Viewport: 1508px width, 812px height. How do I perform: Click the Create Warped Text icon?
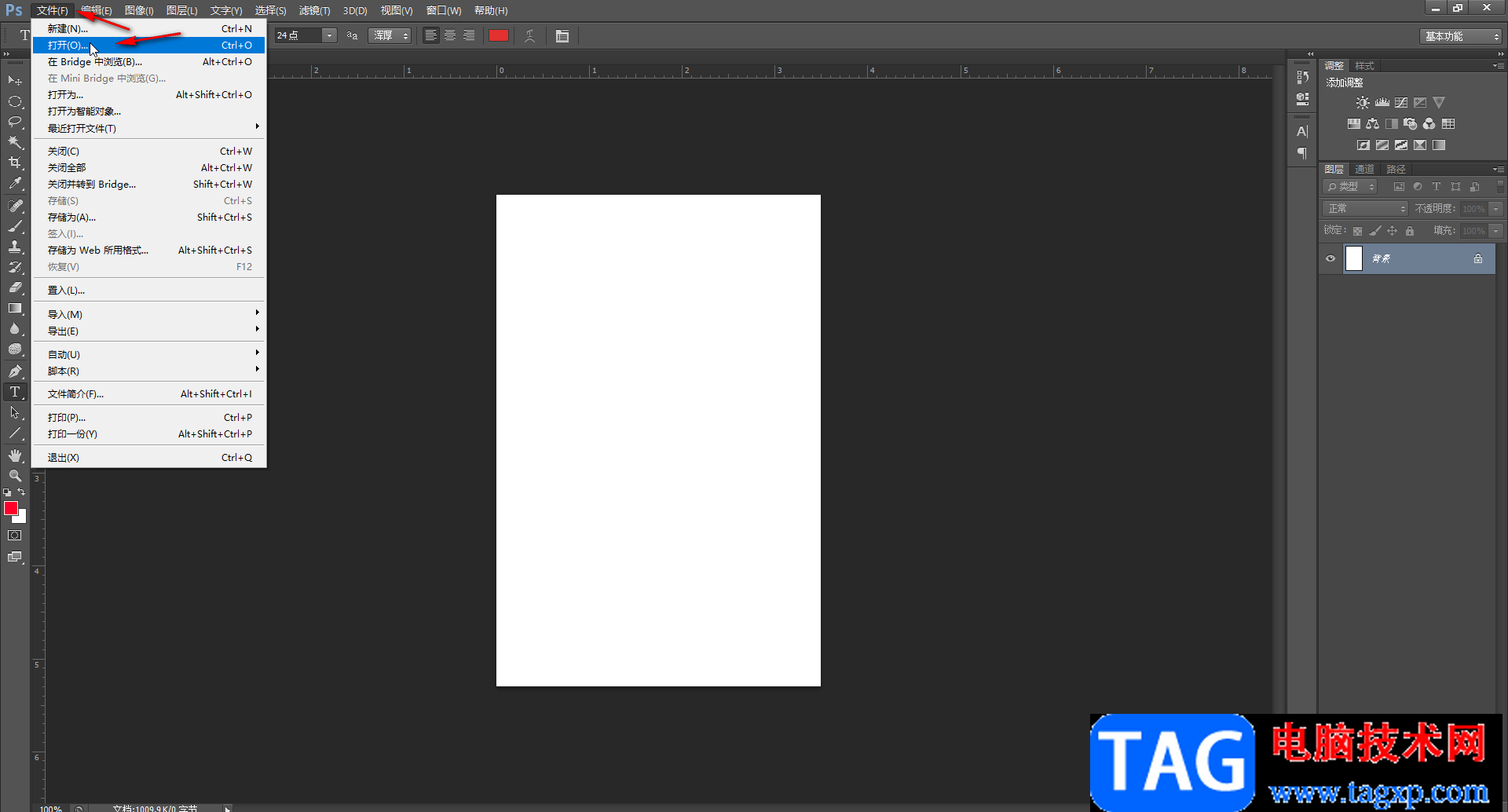(x=530, y=36)
